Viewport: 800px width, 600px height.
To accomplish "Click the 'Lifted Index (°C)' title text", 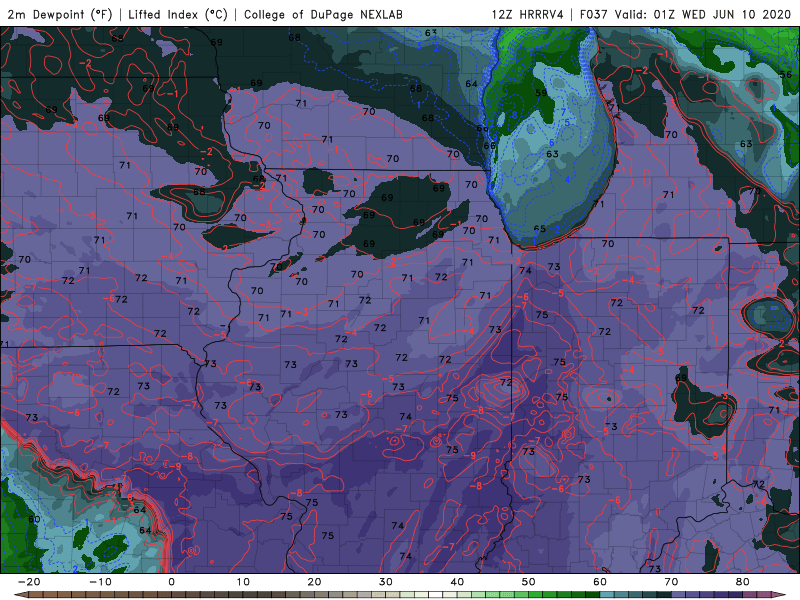I will point(178,14).
